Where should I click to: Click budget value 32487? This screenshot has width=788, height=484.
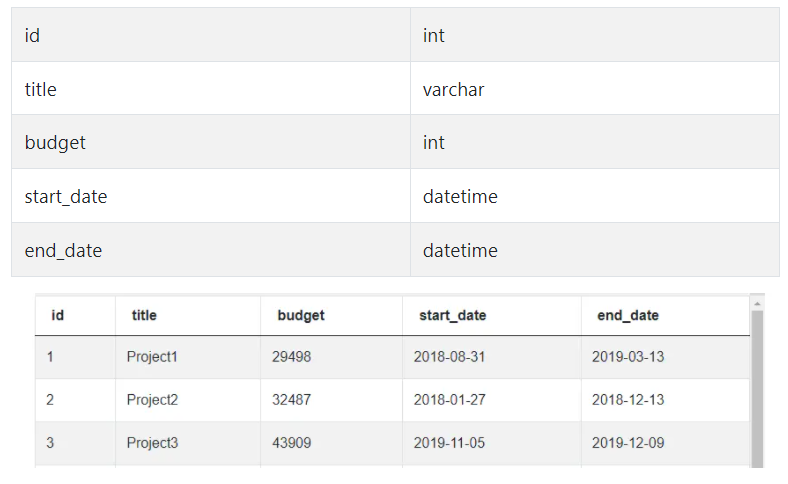coord(291,400)
